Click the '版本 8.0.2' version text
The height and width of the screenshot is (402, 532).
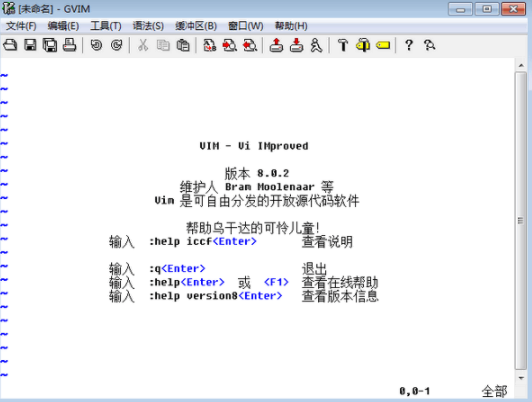pyautogui.click(x=256, y=173)
